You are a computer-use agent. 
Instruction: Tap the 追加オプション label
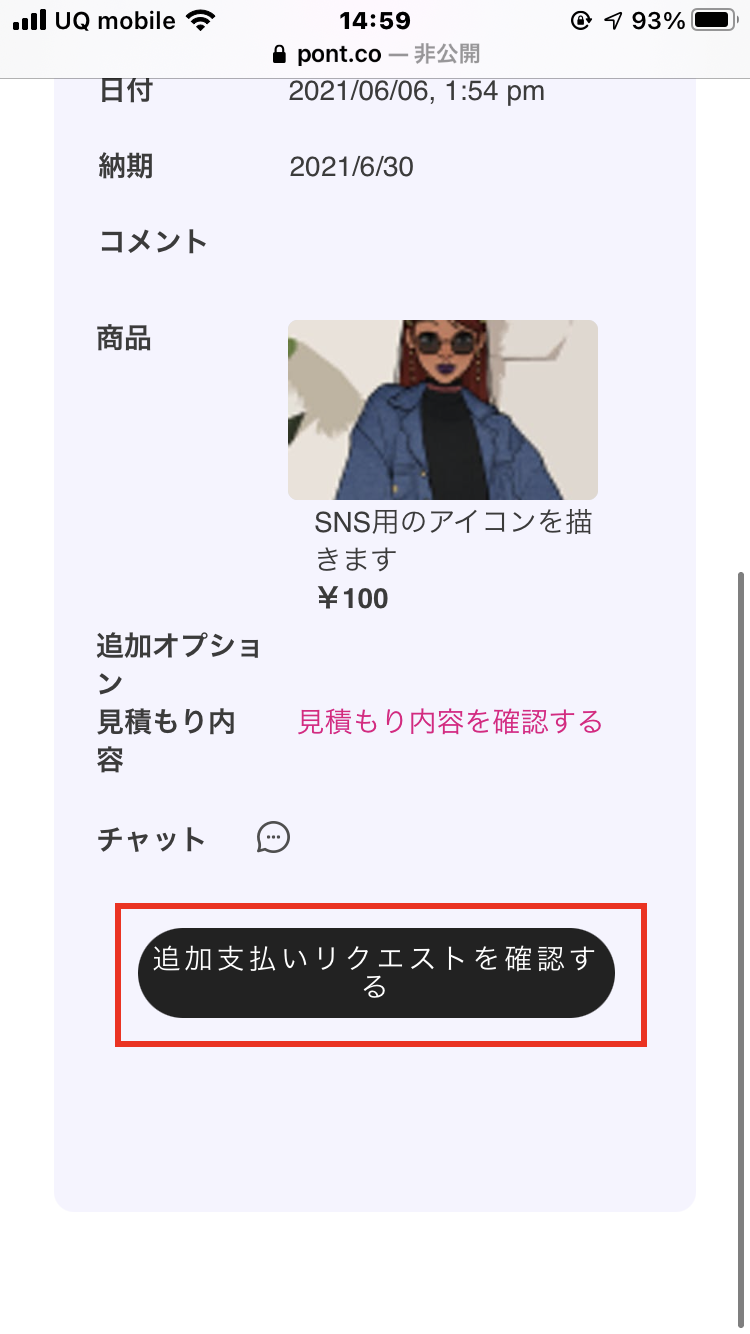tap(179, 664)
